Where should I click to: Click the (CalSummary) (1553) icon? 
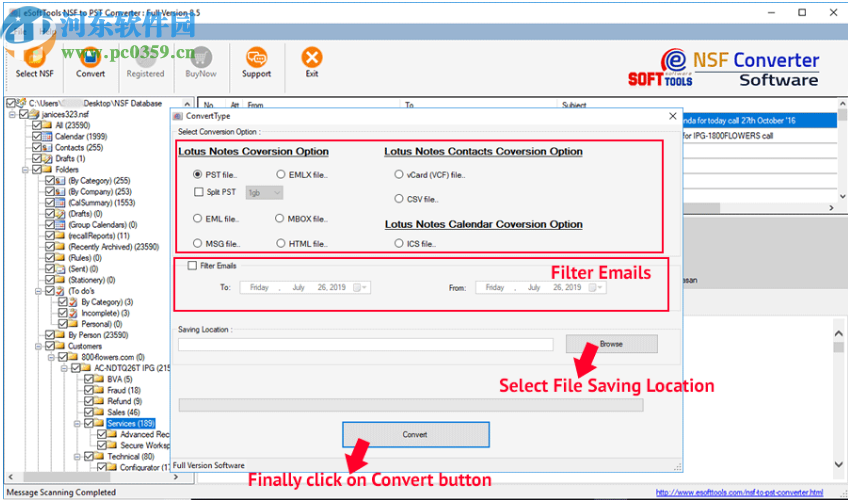pos(61,202)
